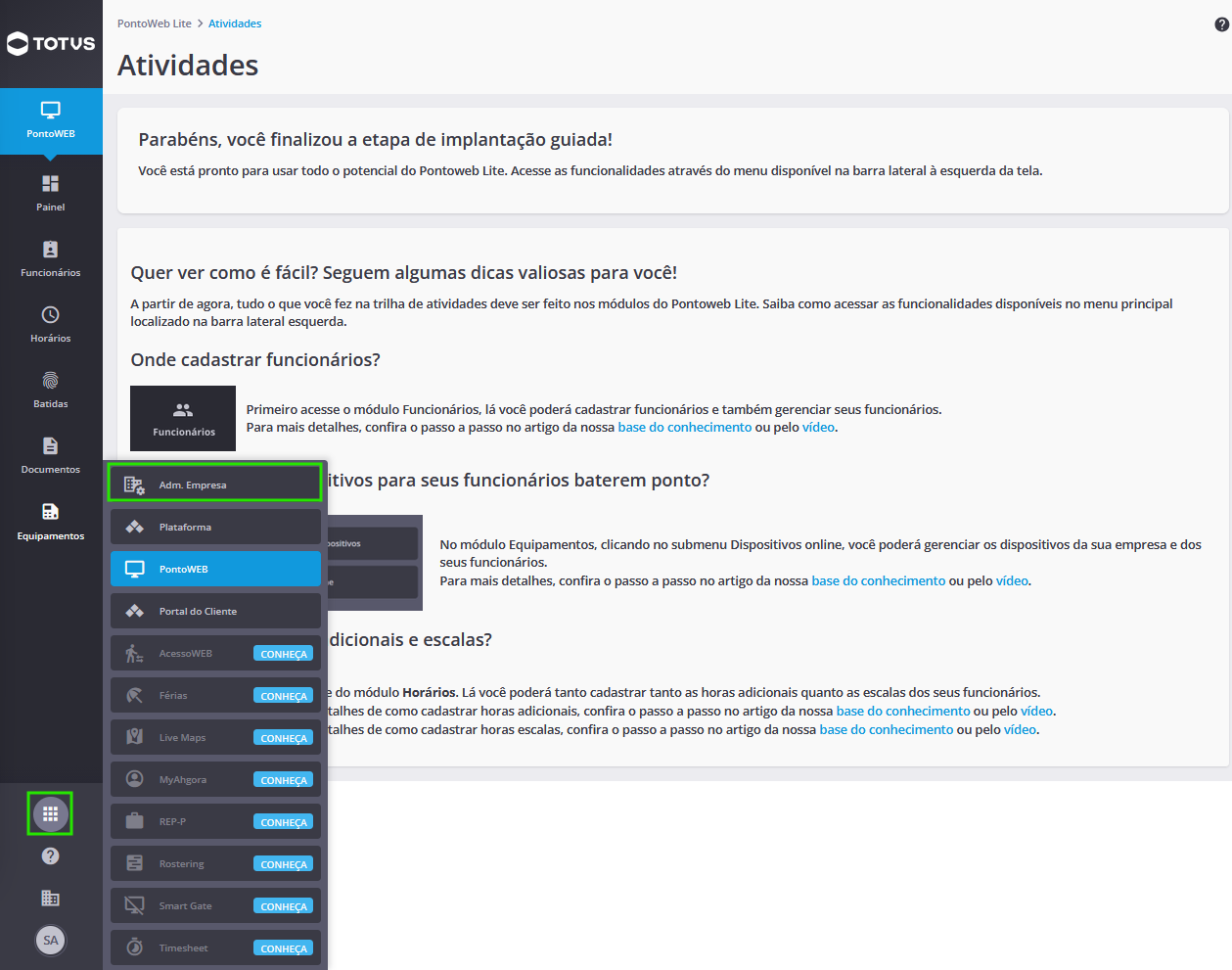Open the PontoWEB monitor sidebar item
This screenshot has height=970, width=1232.
pyautogui.click(x=51, y=120)
